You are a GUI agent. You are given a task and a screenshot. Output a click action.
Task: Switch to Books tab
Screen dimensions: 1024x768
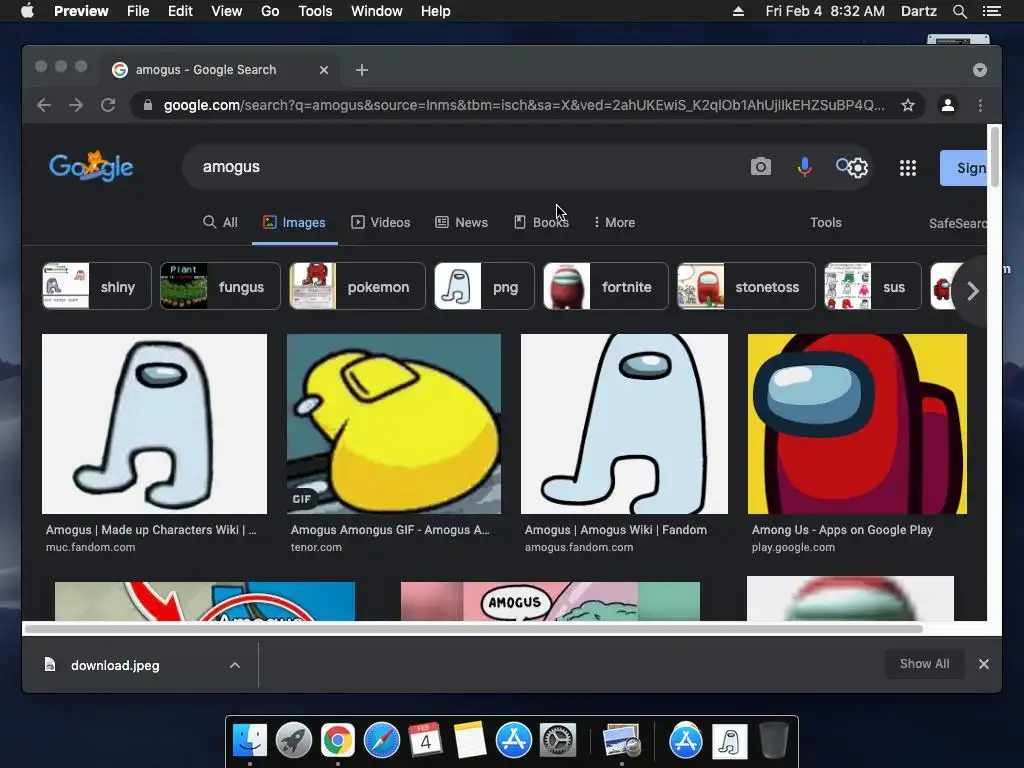tap(541, 223)
